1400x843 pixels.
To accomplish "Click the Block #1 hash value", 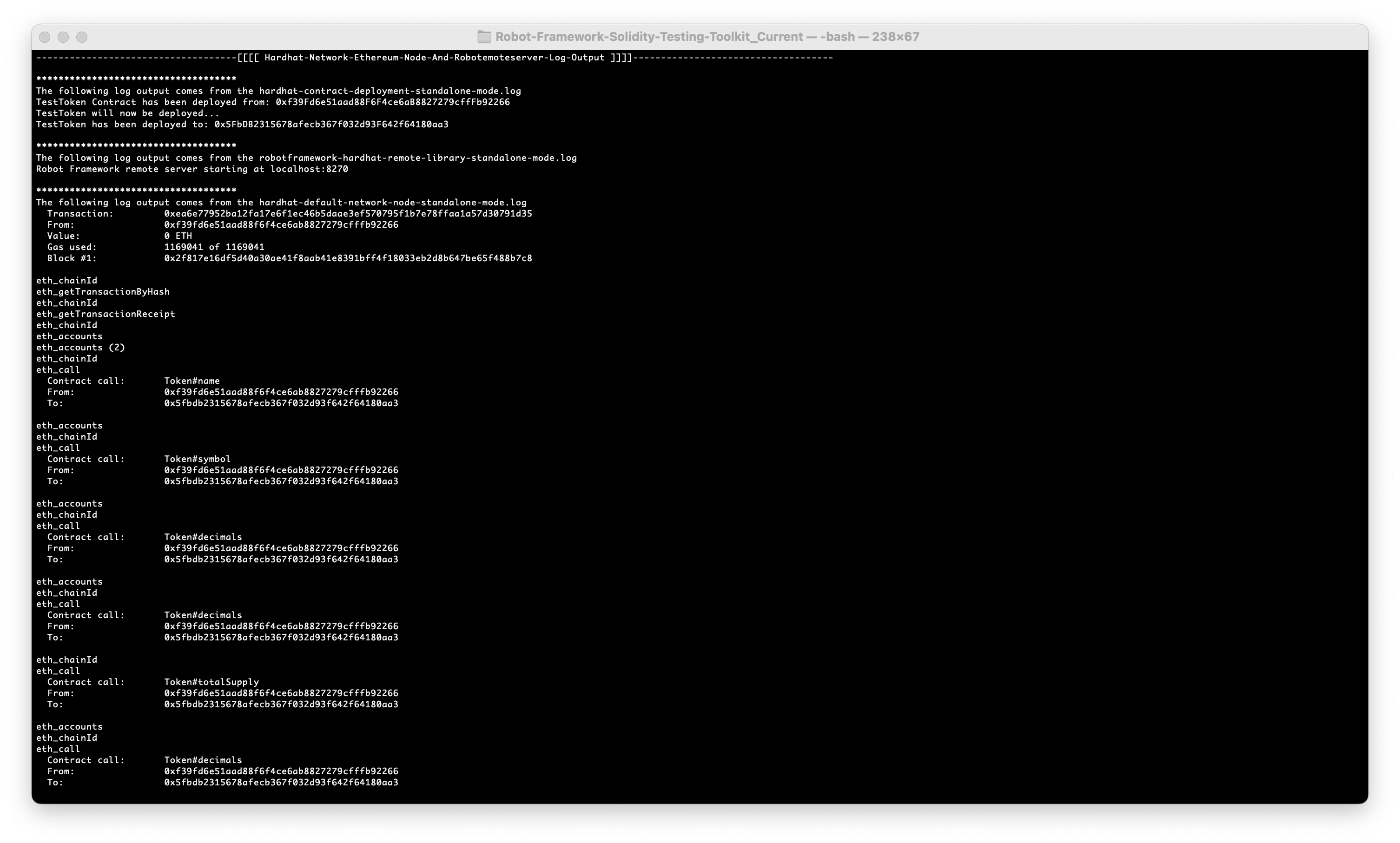I will pyautogui.click(x=348, y=258).
